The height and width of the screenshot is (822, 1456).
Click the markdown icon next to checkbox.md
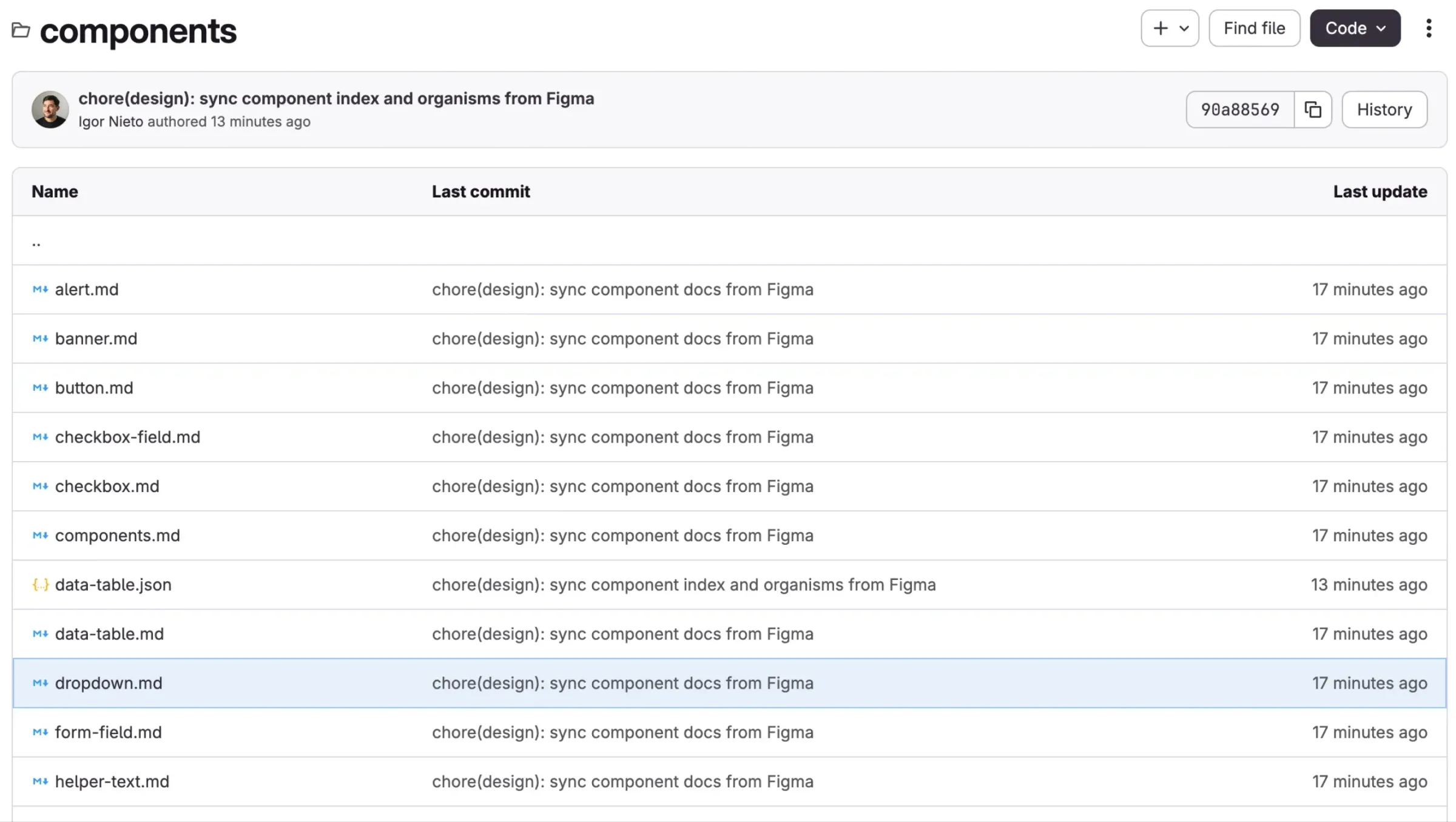(40, 486)
